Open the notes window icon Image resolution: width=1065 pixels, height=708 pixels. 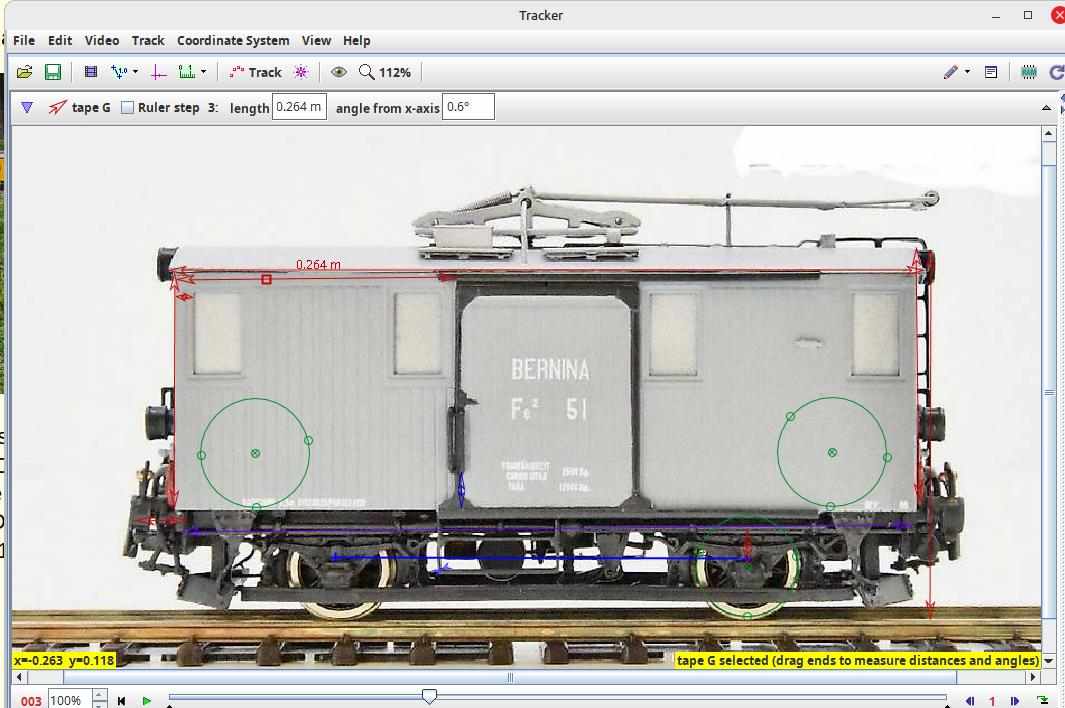click(991, 71)
